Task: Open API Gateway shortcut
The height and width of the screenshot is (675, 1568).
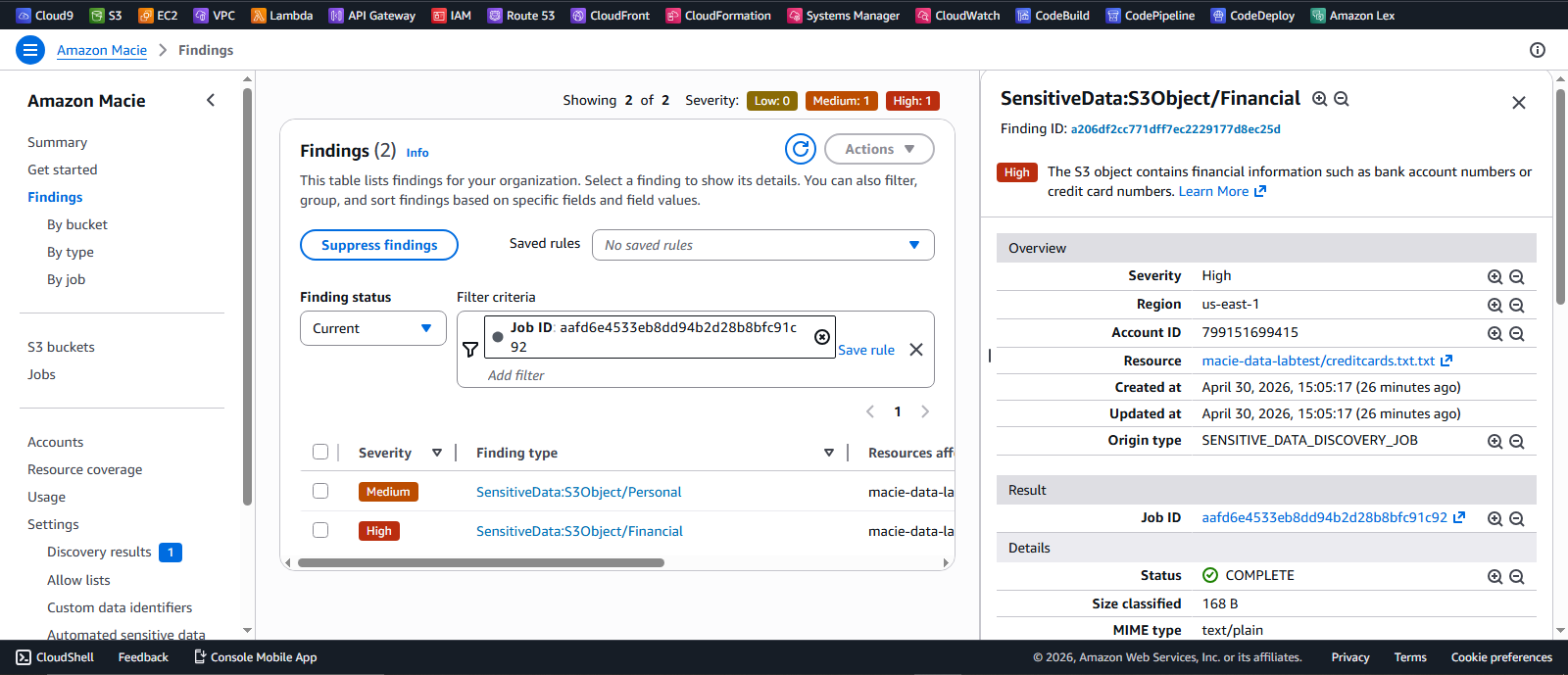Action: (x=372, y=15)
